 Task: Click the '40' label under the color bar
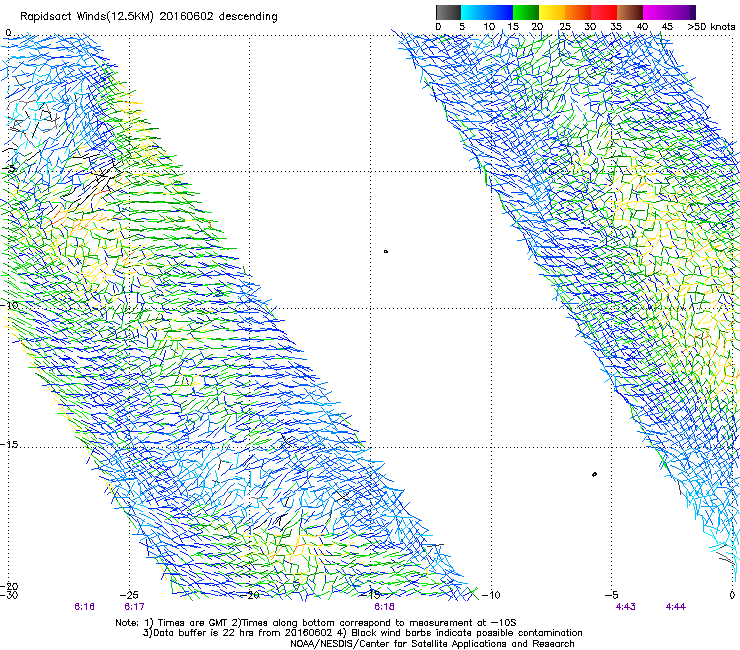[642, 27]
